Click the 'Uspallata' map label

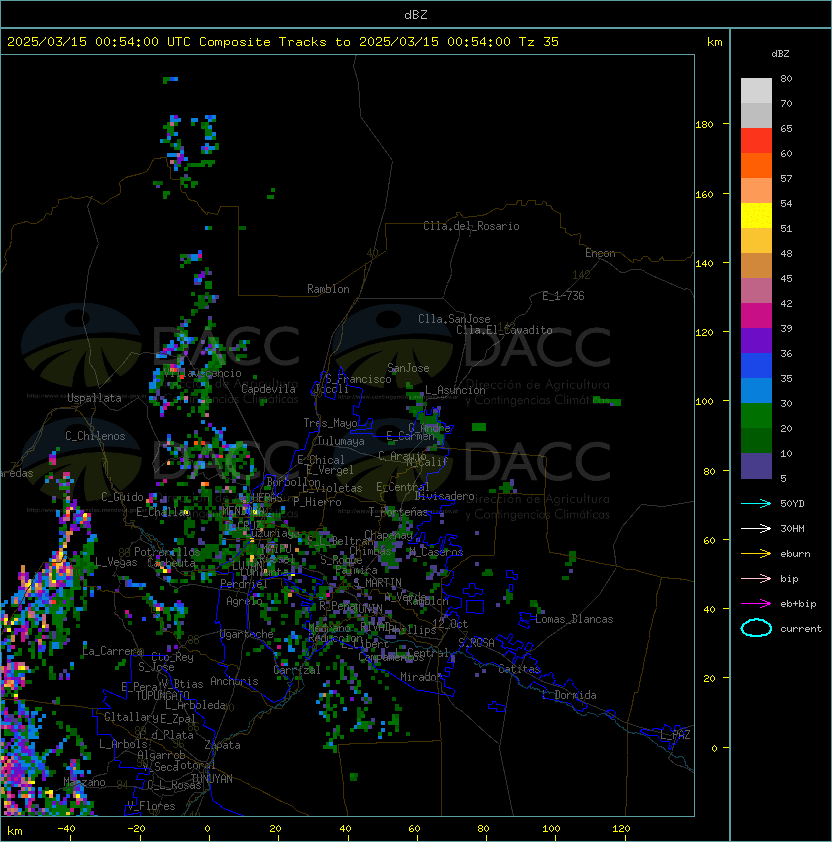pyautogui.click(x=94, y=398)
